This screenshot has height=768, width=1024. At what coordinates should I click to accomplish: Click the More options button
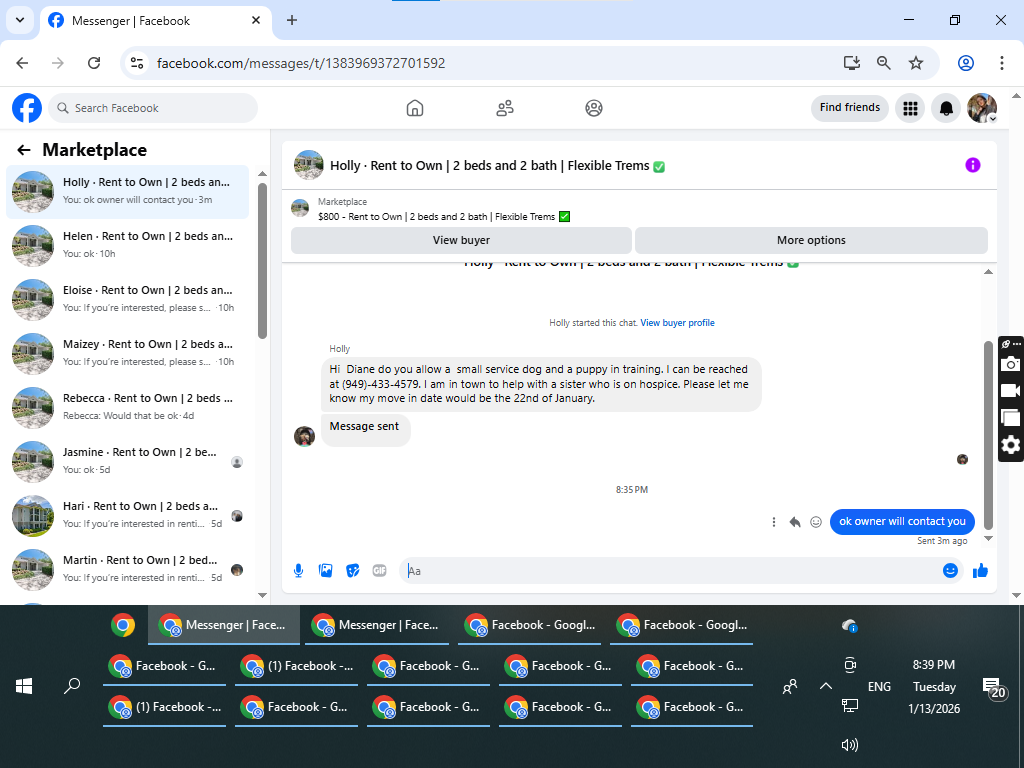pos(811,240)
